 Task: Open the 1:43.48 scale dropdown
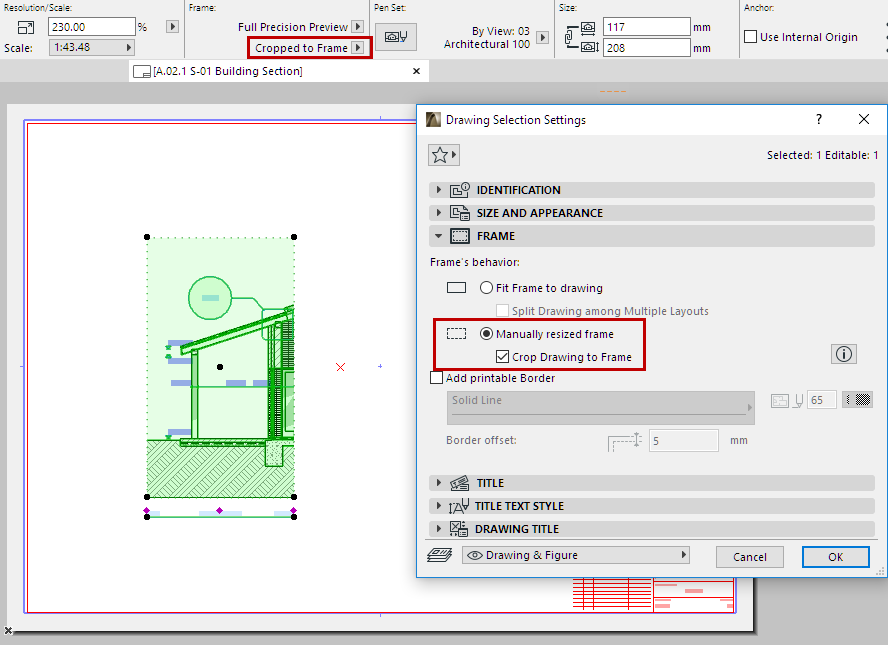coord(92,48)
